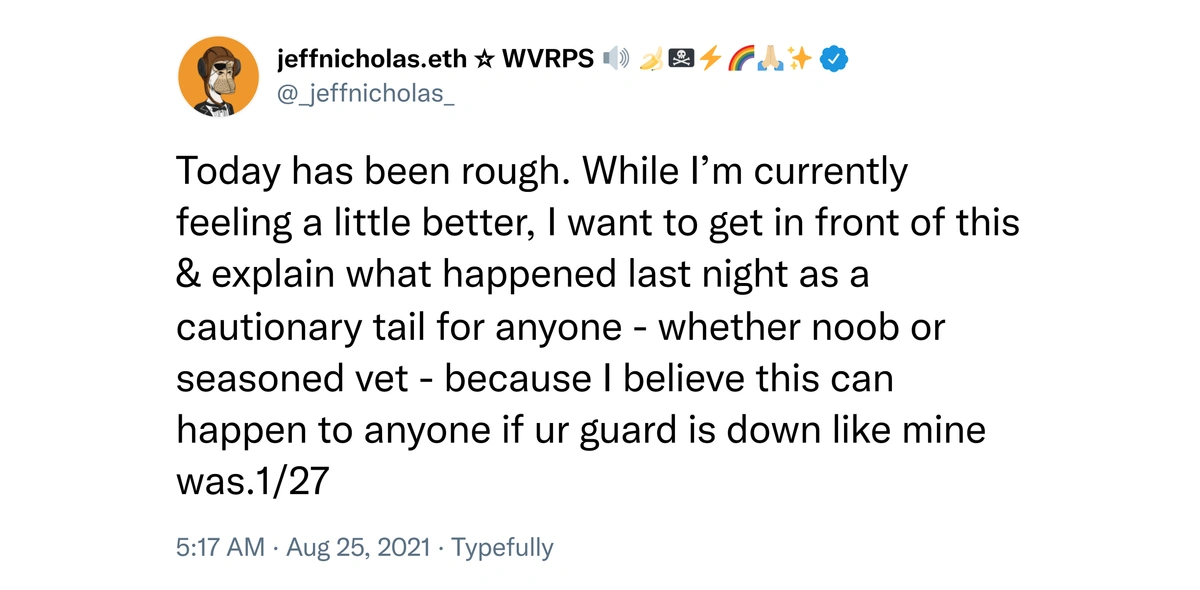Click the pirate flag emoji
1200x590 pixels.
coord(680,60)
